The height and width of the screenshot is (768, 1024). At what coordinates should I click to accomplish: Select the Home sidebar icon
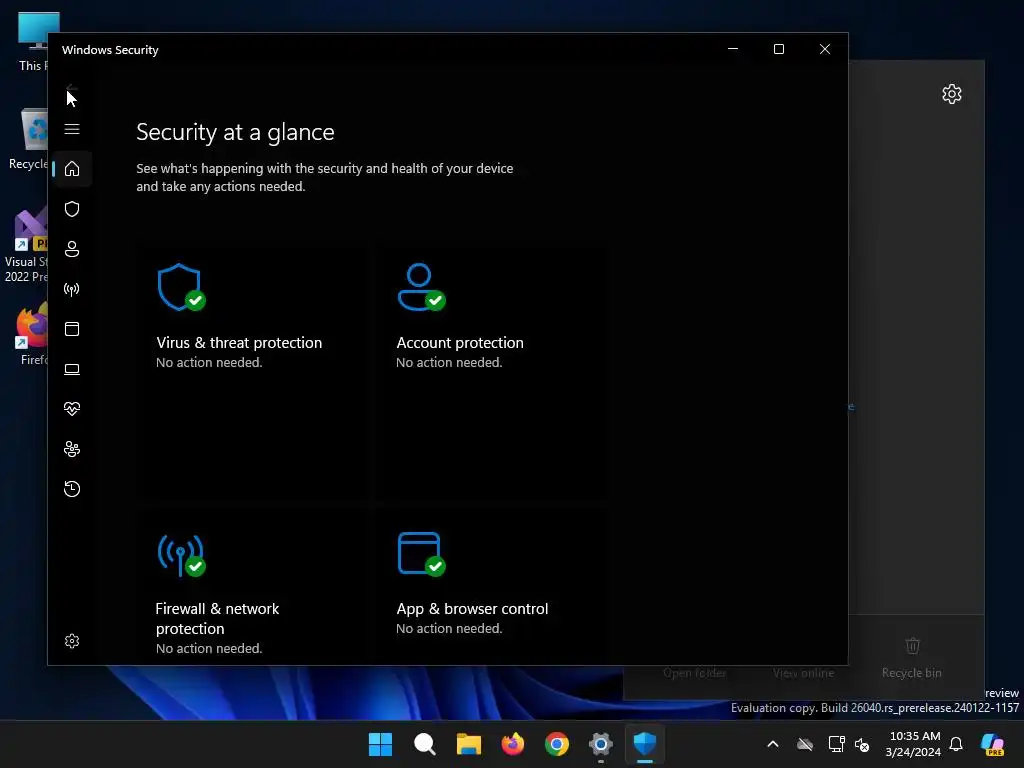[x=72, y=169]
